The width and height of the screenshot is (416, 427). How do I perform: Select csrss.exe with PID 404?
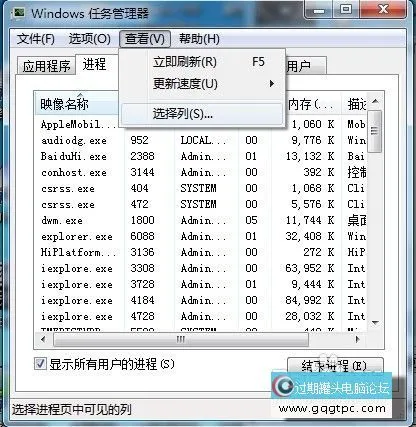point(201,188)
